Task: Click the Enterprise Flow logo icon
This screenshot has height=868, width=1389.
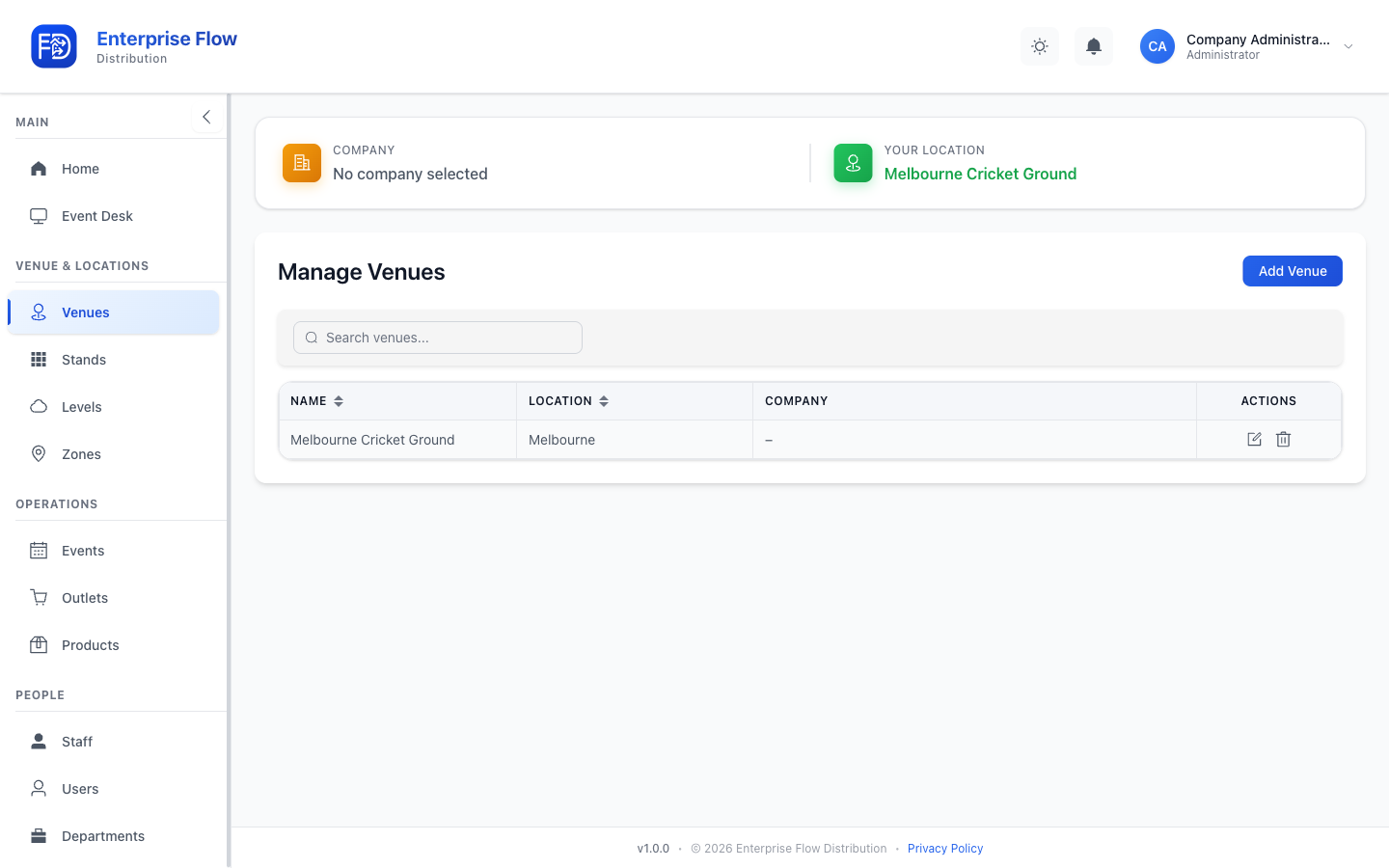Action: 54,46
